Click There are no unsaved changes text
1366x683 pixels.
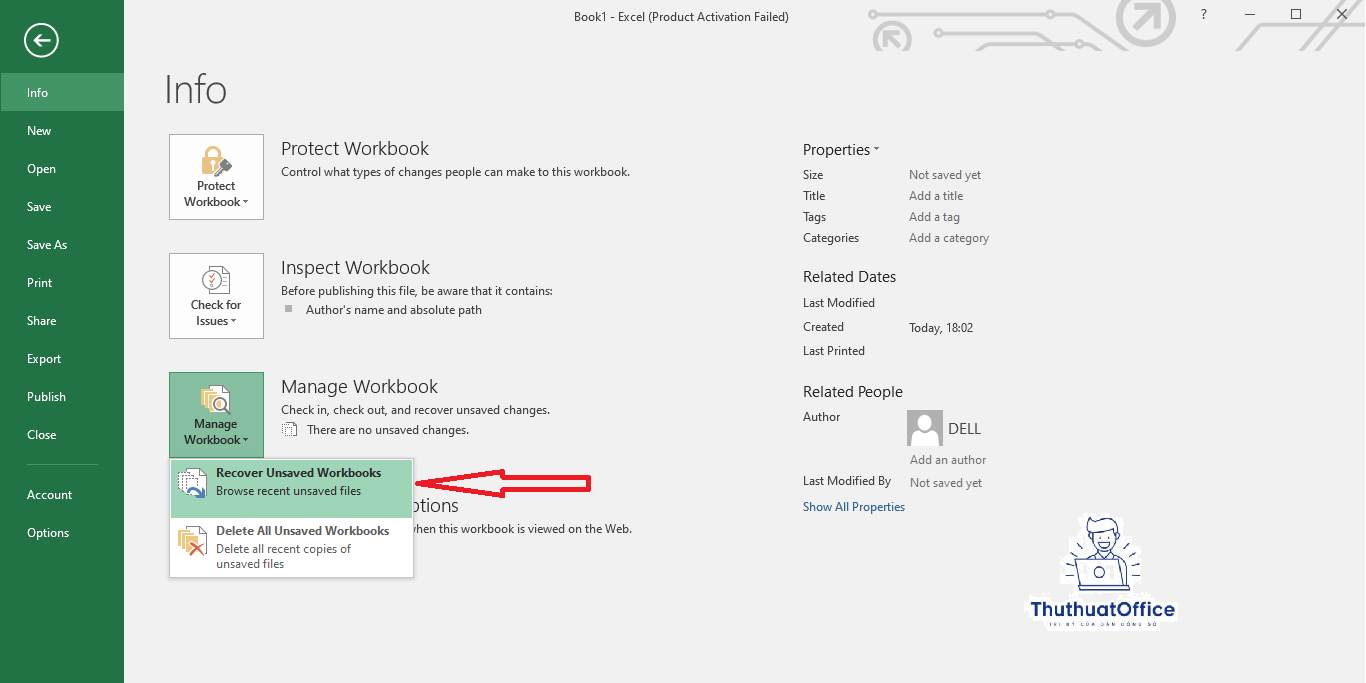tap(388, 430)
